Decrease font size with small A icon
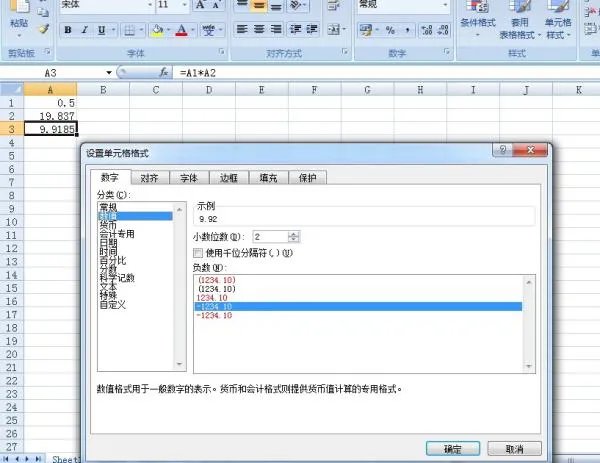The image size is (600, 463). click(216, 5)
